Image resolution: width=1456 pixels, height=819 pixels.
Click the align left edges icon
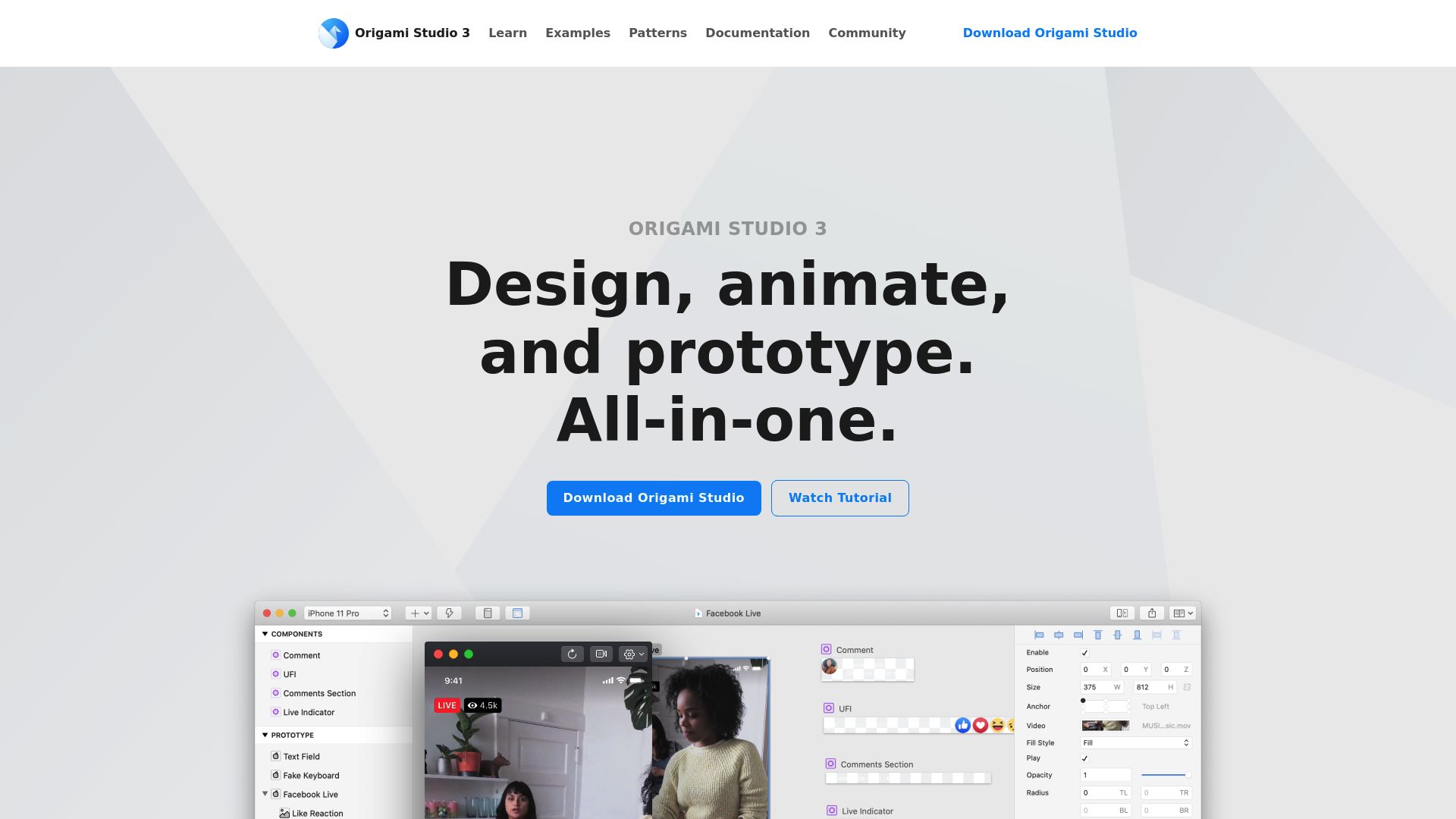click(1039, 635)
